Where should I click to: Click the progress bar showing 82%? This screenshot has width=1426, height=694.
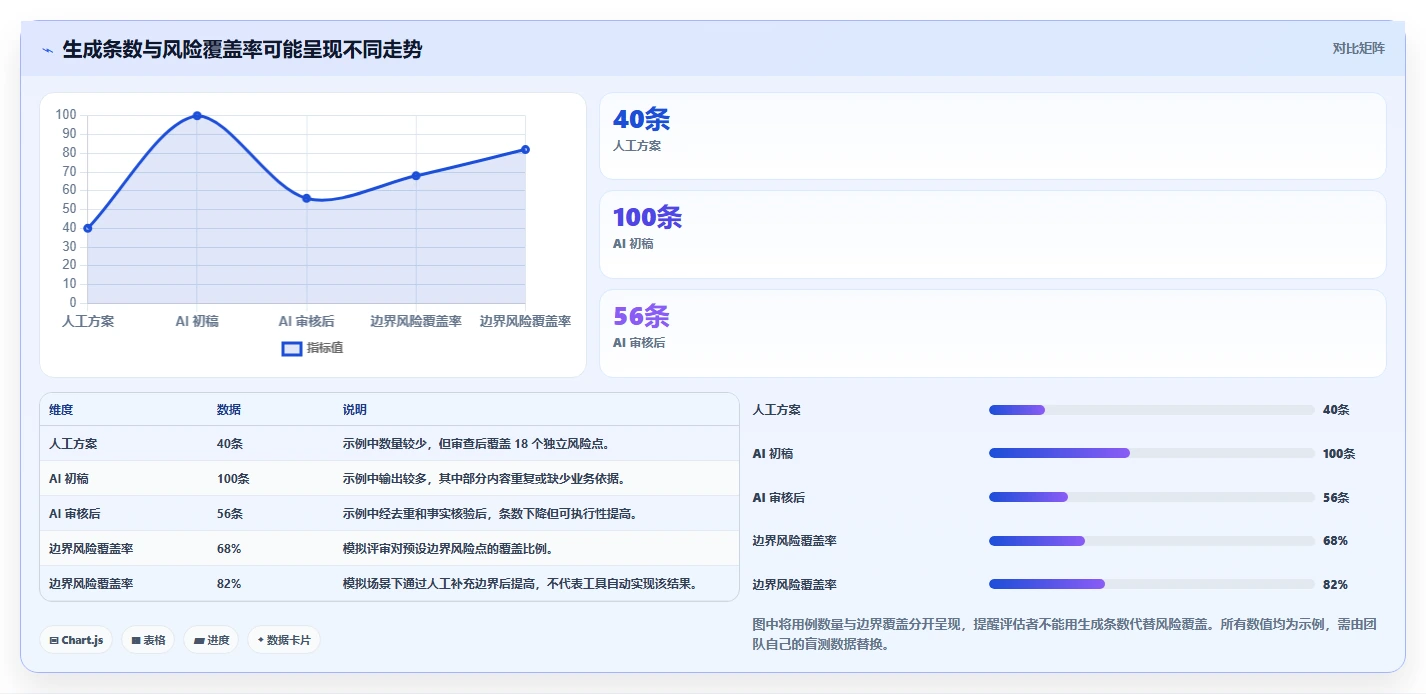[x=1151, y=584]
